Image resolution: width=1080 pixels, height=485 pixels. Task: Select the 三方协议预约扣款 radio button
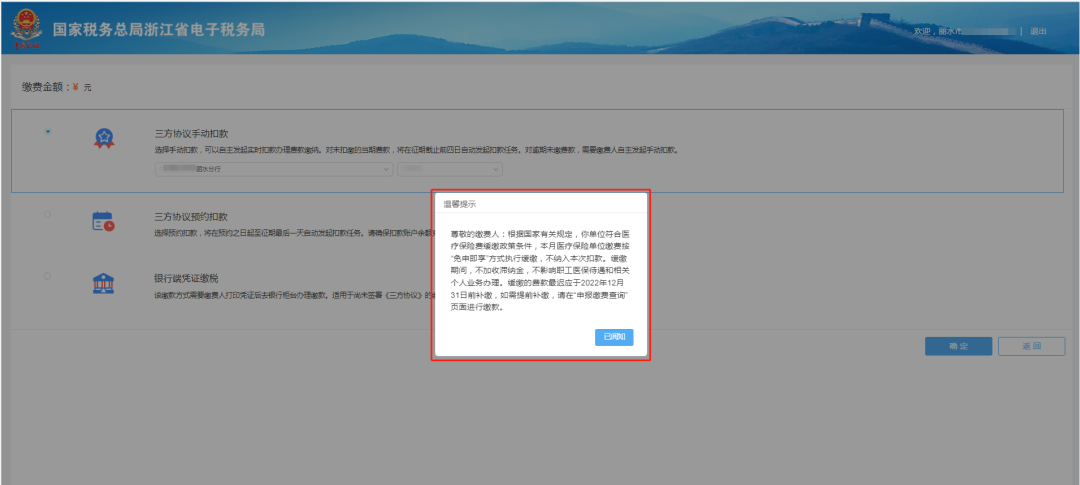[47, 214]
